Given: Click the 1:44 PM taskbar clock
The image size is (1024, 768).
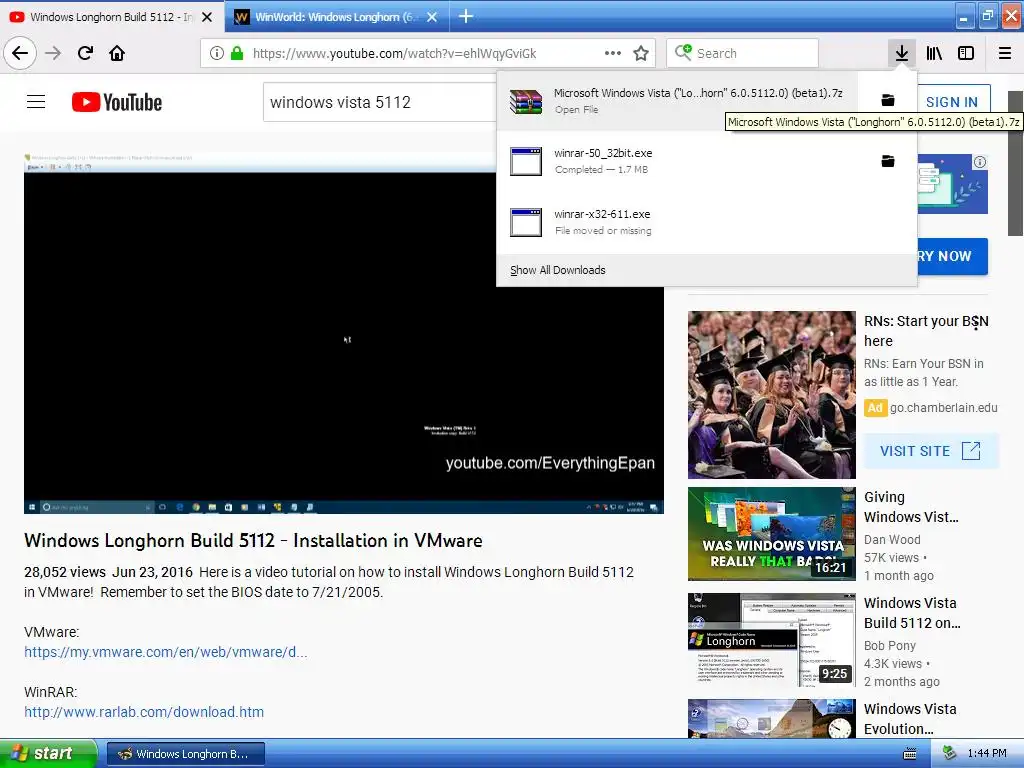Looking at the screenshot, I should (987, 754).
